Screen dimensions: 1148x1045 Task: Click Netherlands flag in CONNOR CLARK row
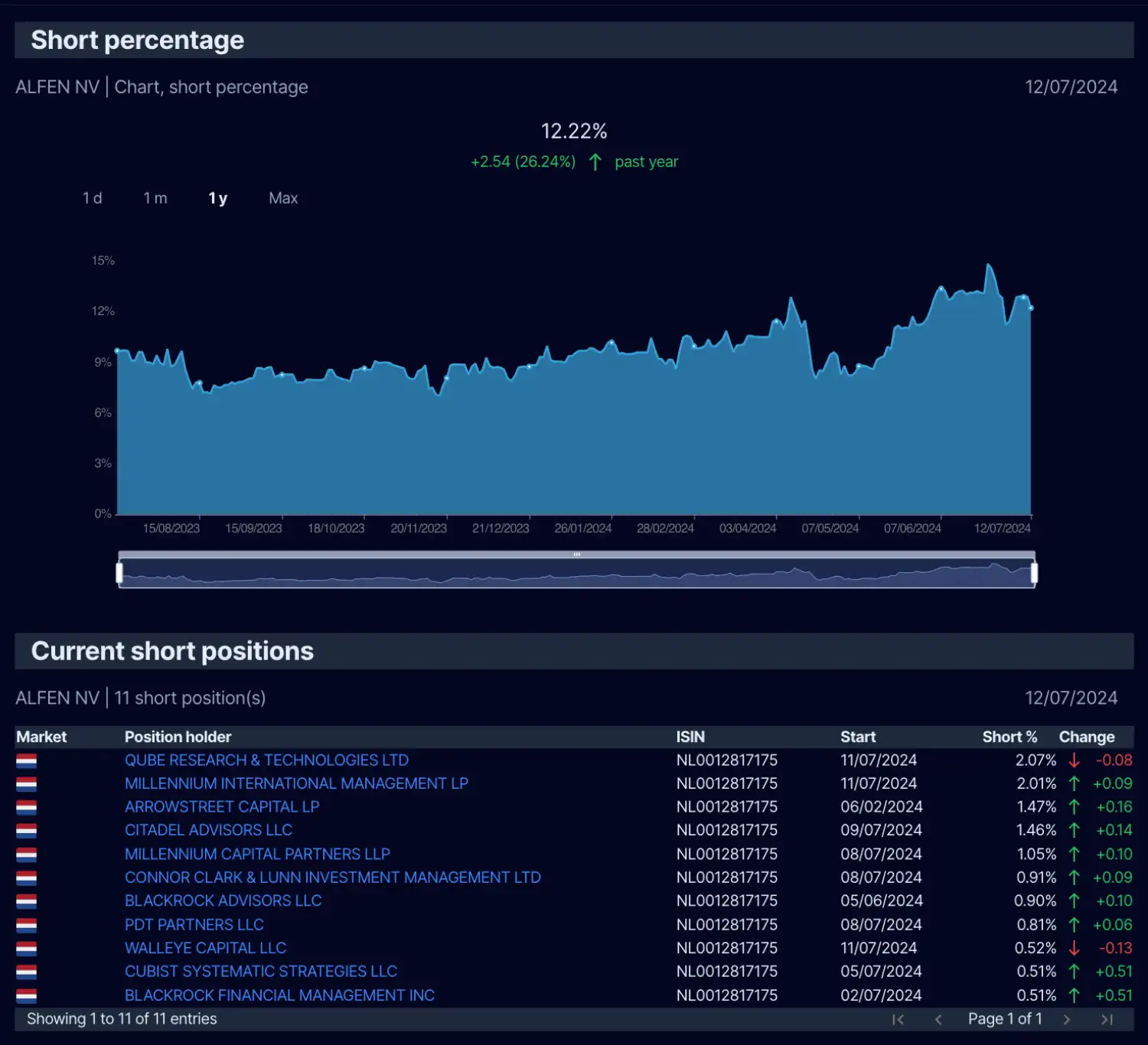pyautogui.click(x=26, y=878)
